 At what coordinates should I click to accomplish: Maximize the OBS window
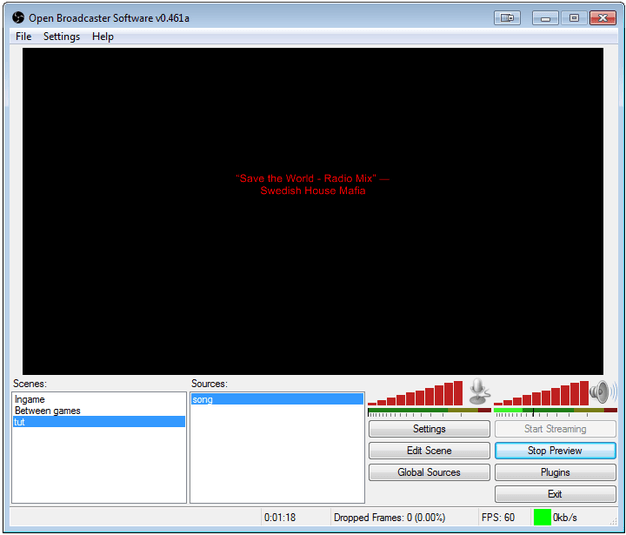click(x=574, y=18)
